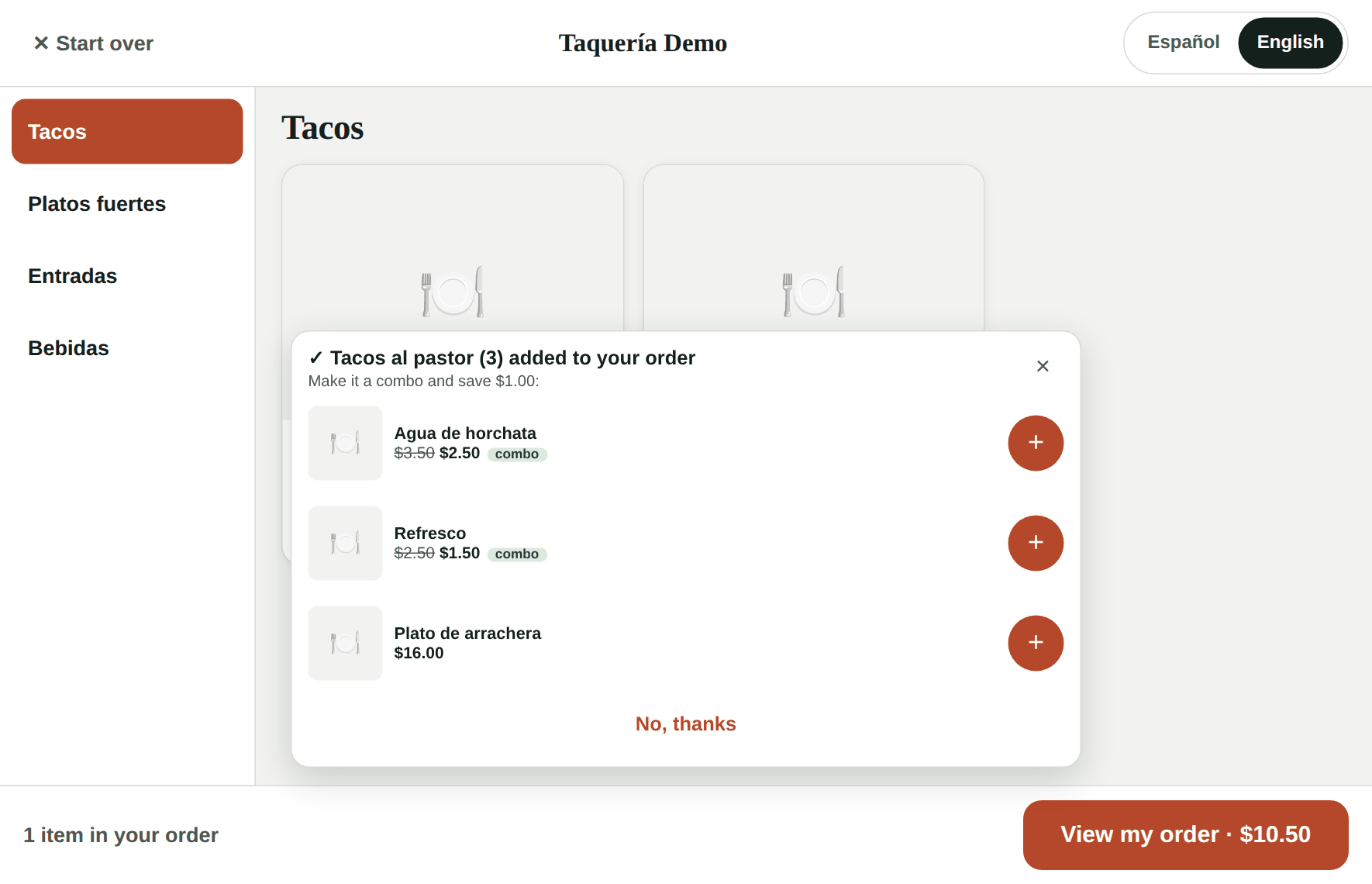Switch language to Español

pos(1183,43)
